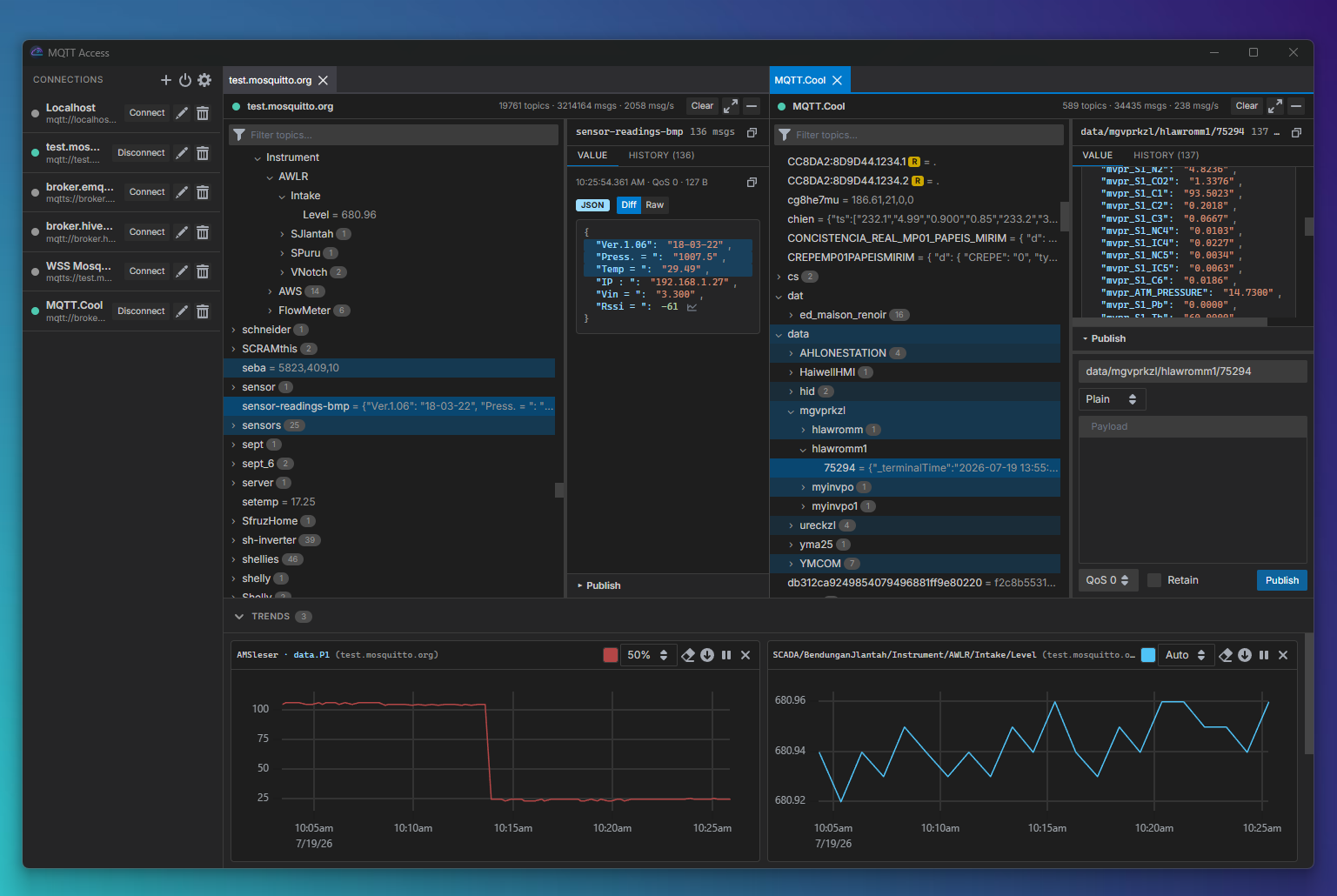Open the QoS 0 dropdown

click(x=1107, y=580)
